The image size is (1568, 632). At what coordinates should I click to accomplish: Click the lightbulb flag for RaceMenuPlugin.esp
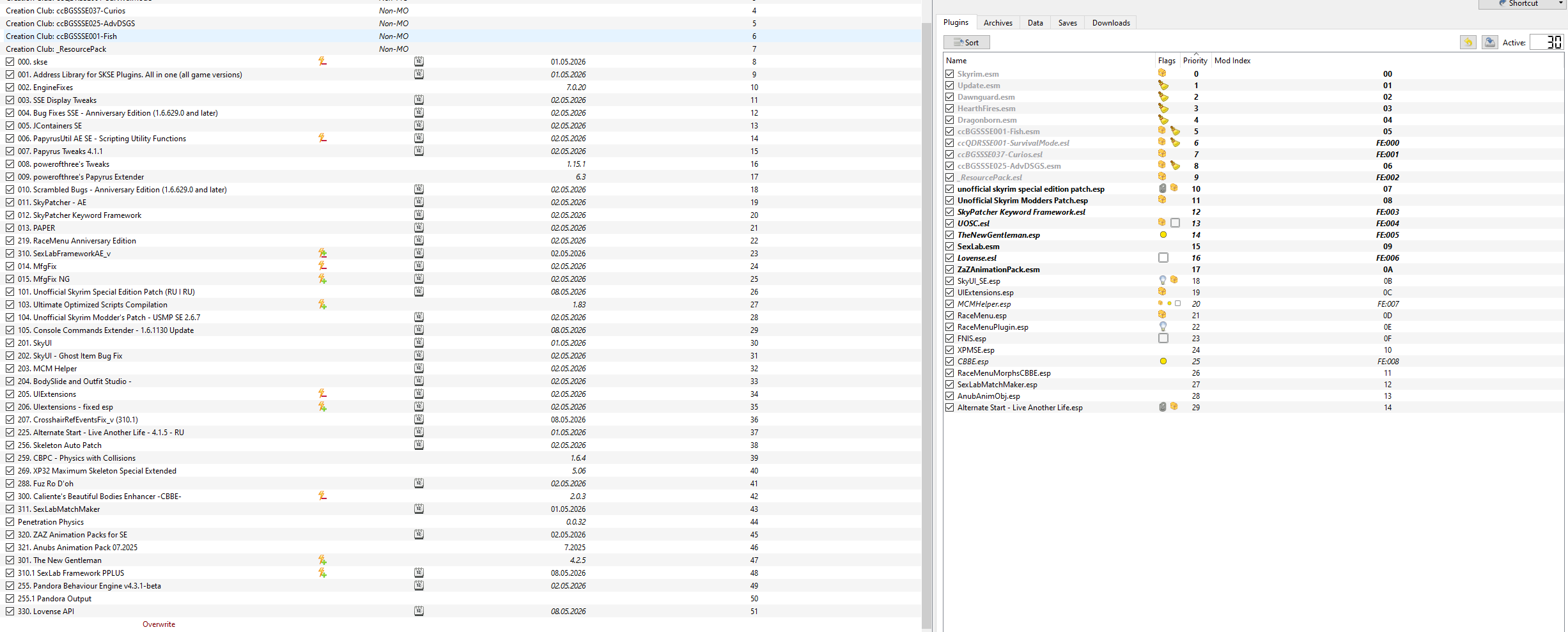(x=1163, y=327)
